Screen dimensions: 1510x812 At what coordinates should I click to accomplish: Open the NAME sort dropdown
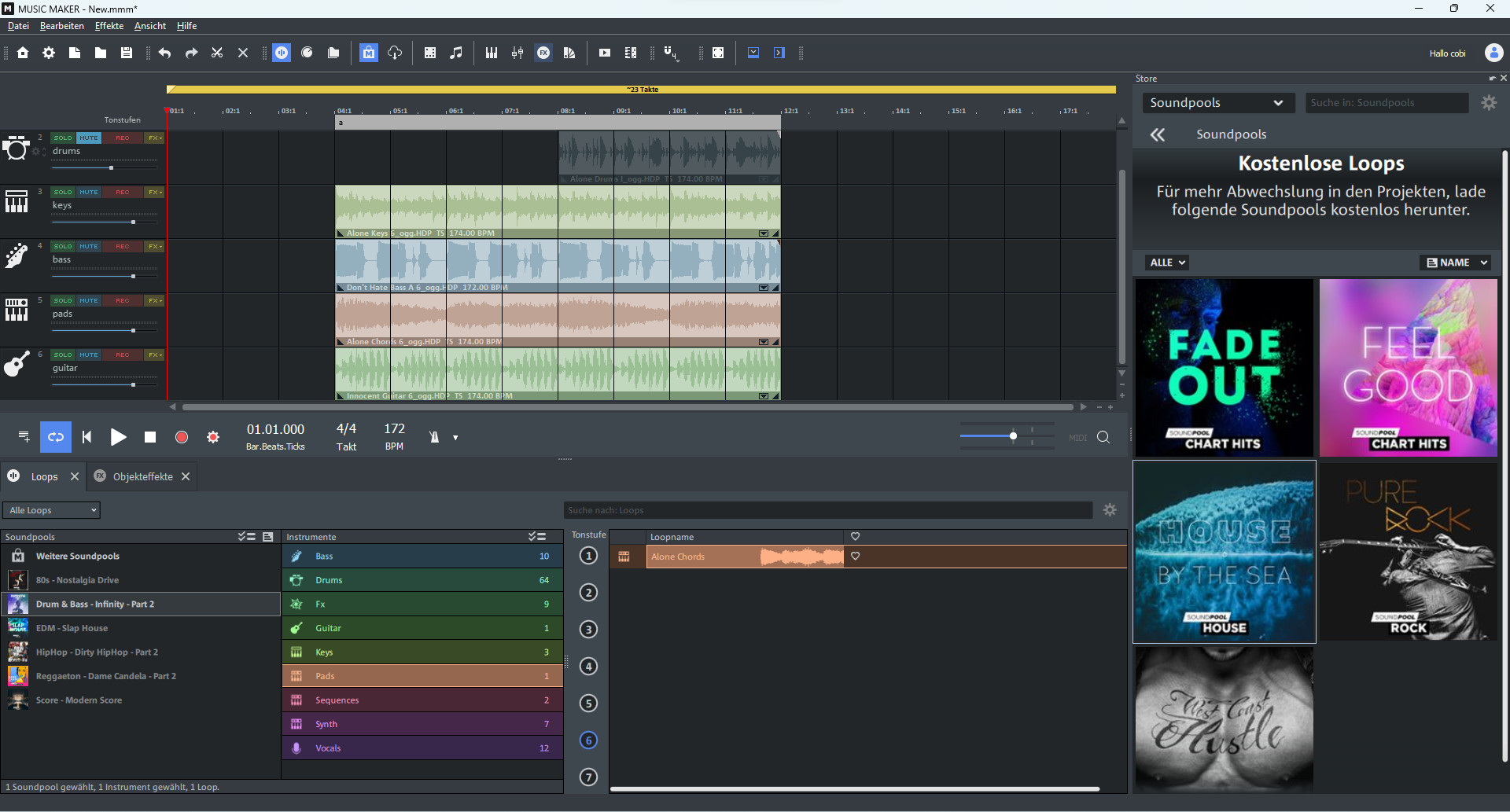[x=1457, y=263]
